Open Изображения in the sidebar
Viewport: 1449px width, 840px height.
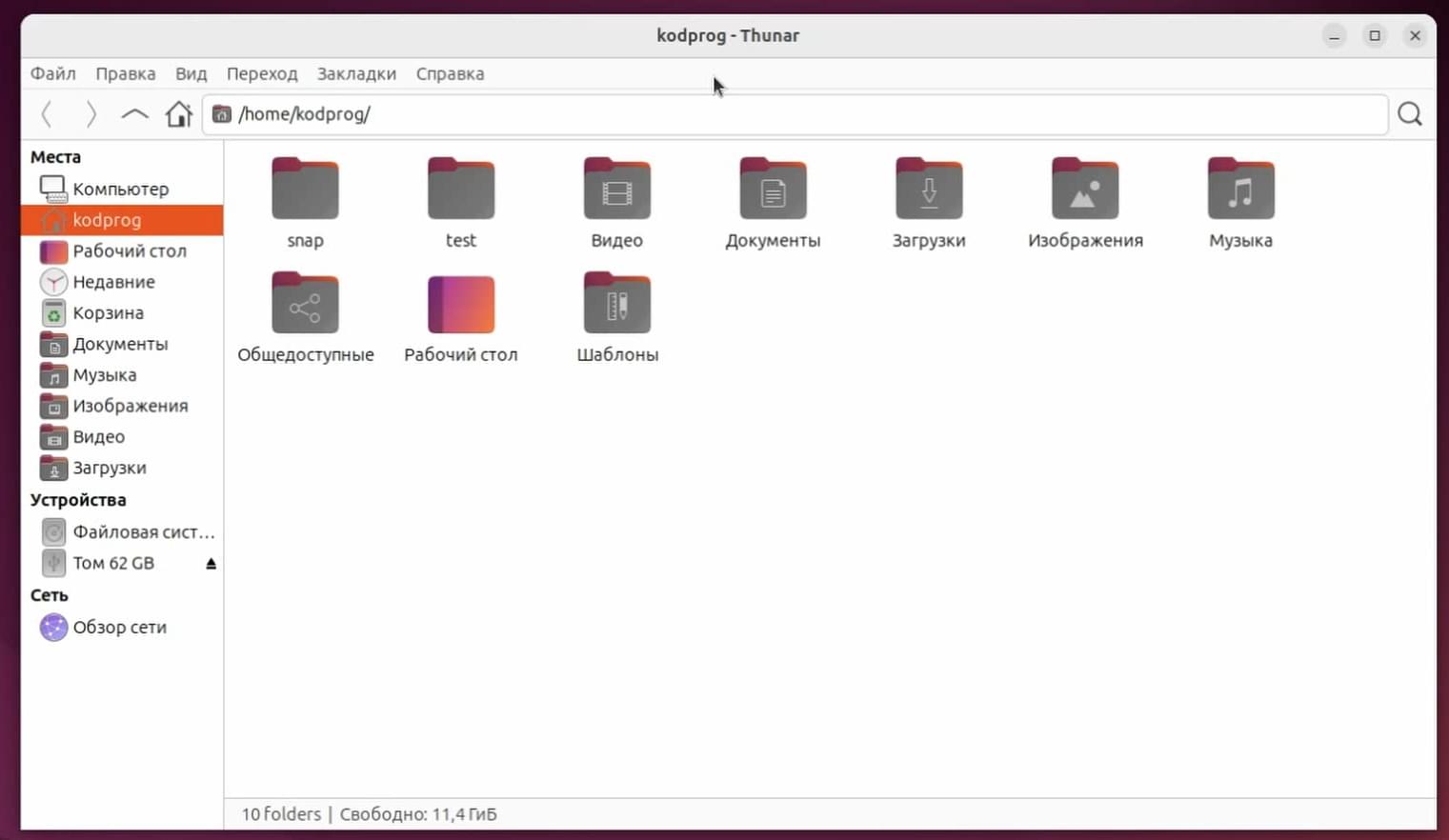click(x=122, y=406)
